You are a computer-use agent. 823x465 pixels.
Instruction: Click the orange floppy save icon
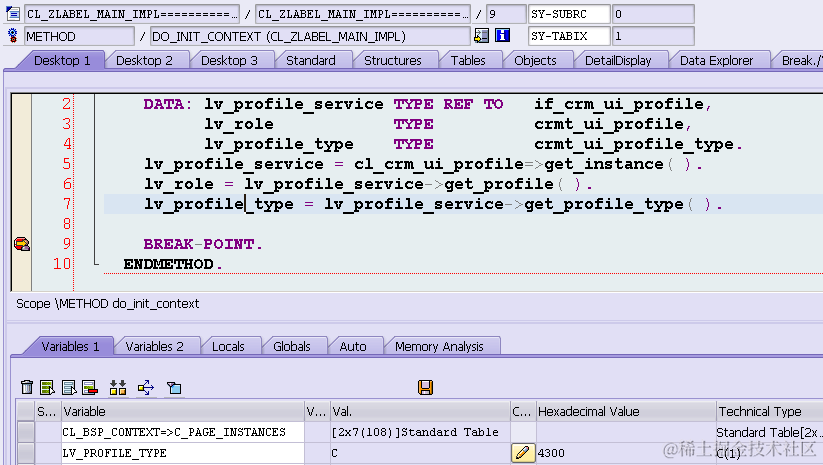425,387
